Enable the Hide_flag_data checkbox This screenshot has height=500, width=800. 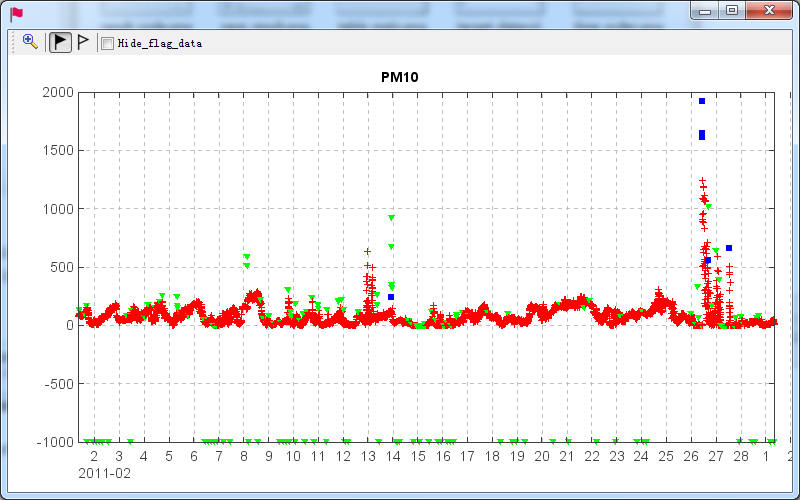pos(107,43)
